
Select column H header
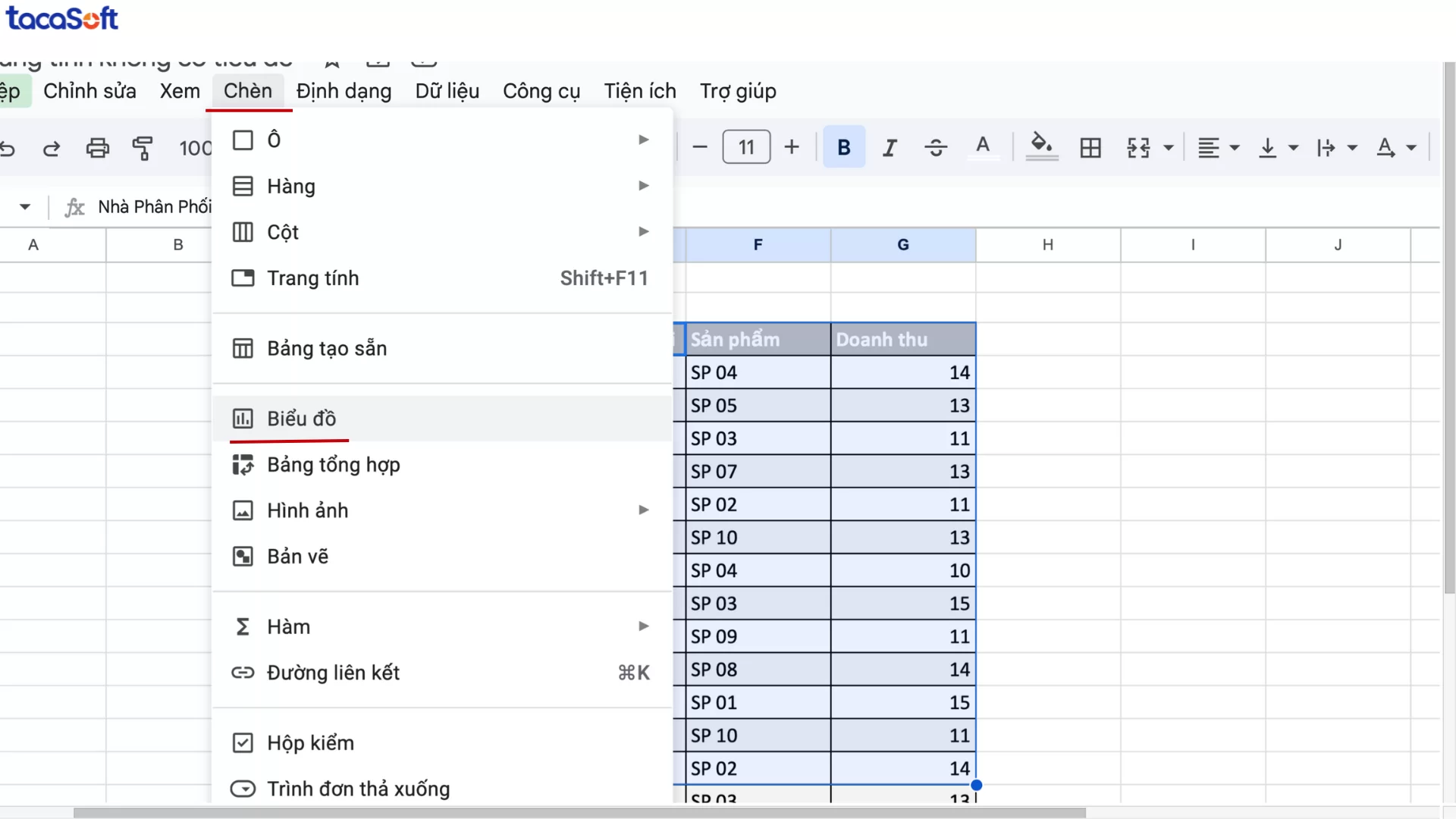click(x=1047, y=244)
